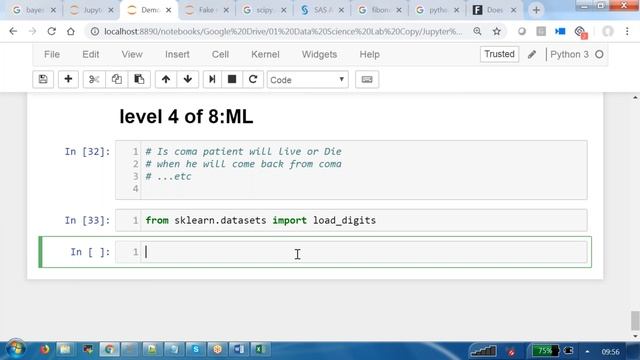The image size is (640, 360).
Task: Open the Widgets menu
Action: (320, 54)
